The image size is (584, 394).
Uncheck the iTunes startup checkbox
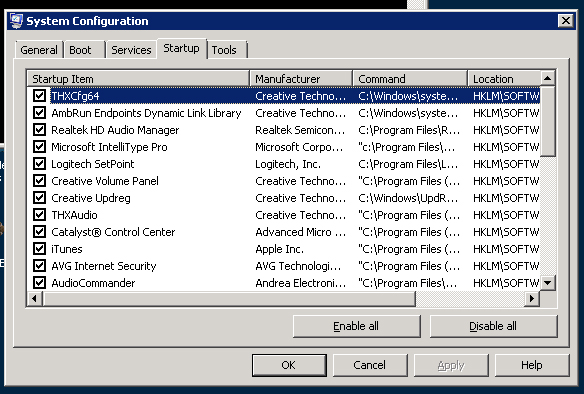point(39,249)
